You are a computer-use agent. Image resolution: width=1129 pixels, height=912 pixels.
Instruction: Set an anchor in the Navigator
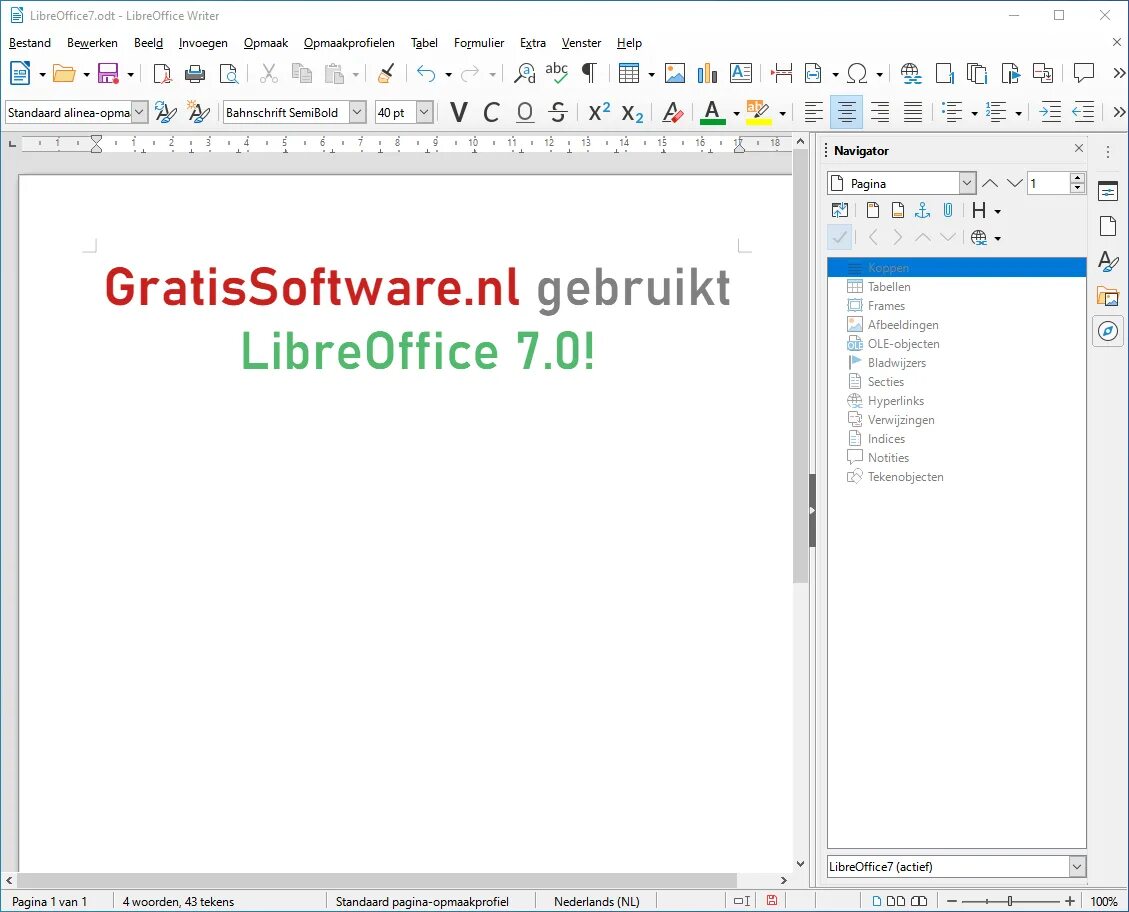click(x=922, y=210)
